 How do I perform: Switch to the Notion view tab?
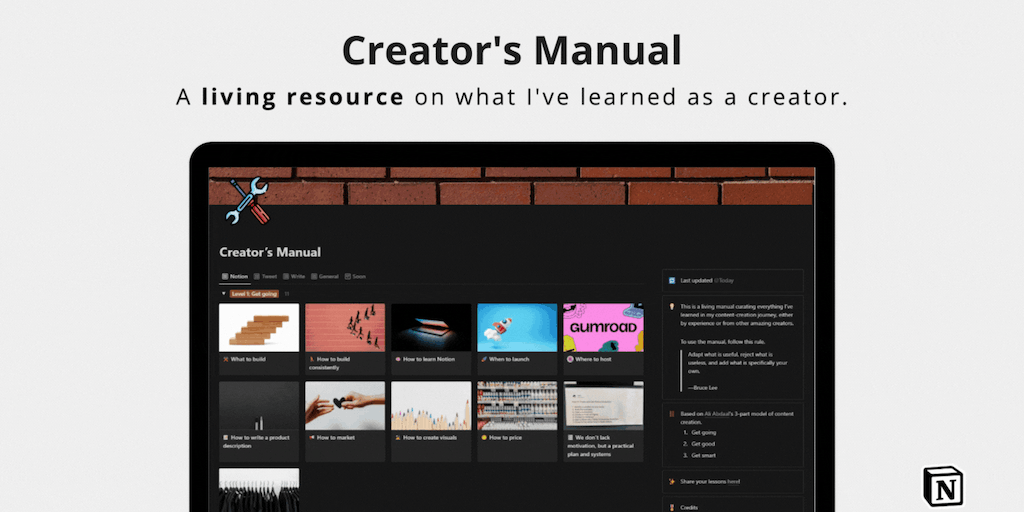click(x=234, y=276)
